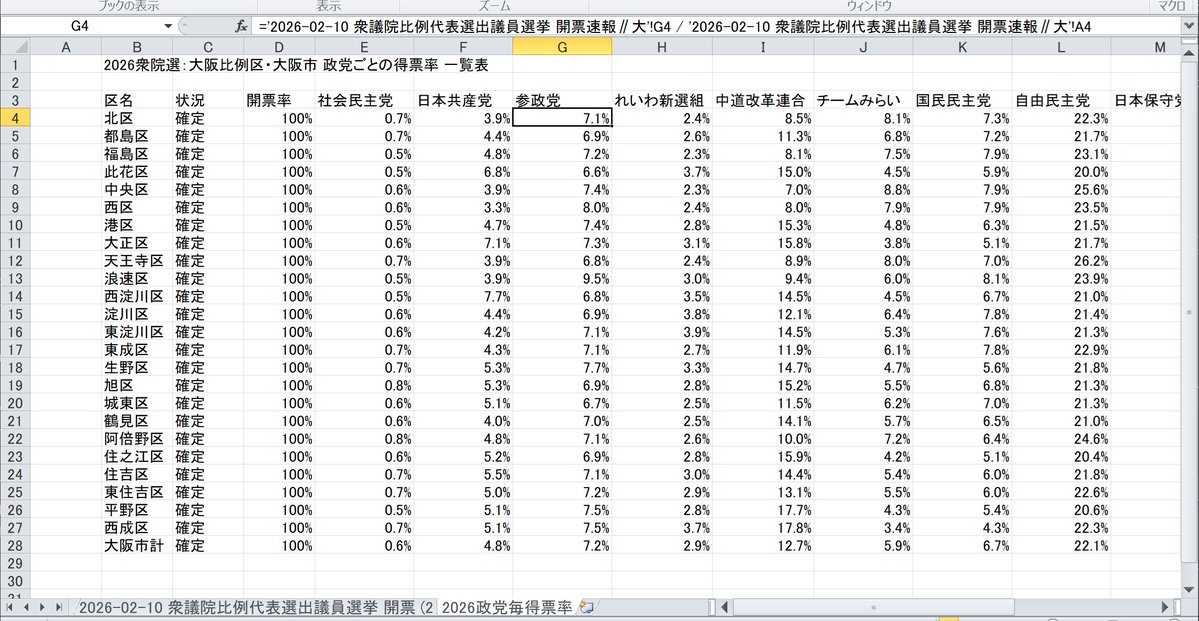Go to the last sheet tab
Screen dimensions: 1199x621
[x=60, y=607]
